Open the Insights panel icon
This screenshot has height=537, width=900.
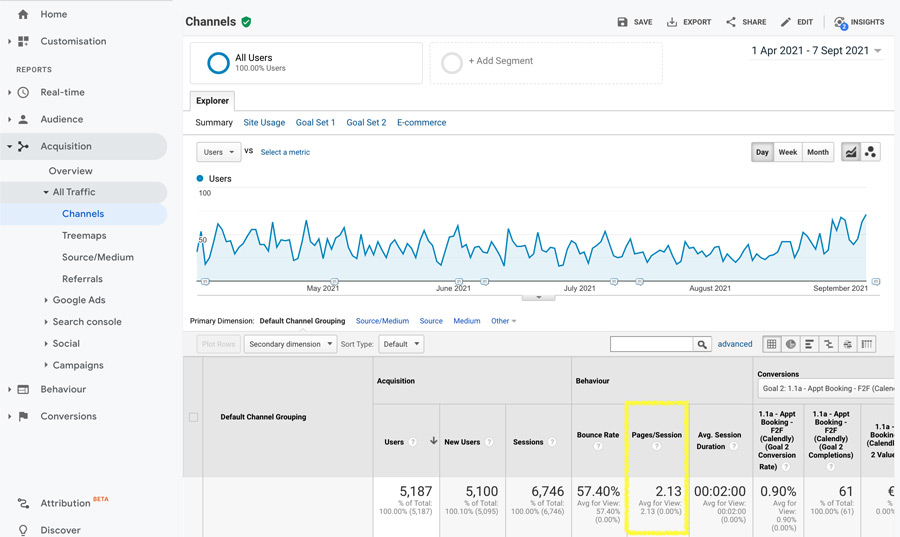click(840, 22)
